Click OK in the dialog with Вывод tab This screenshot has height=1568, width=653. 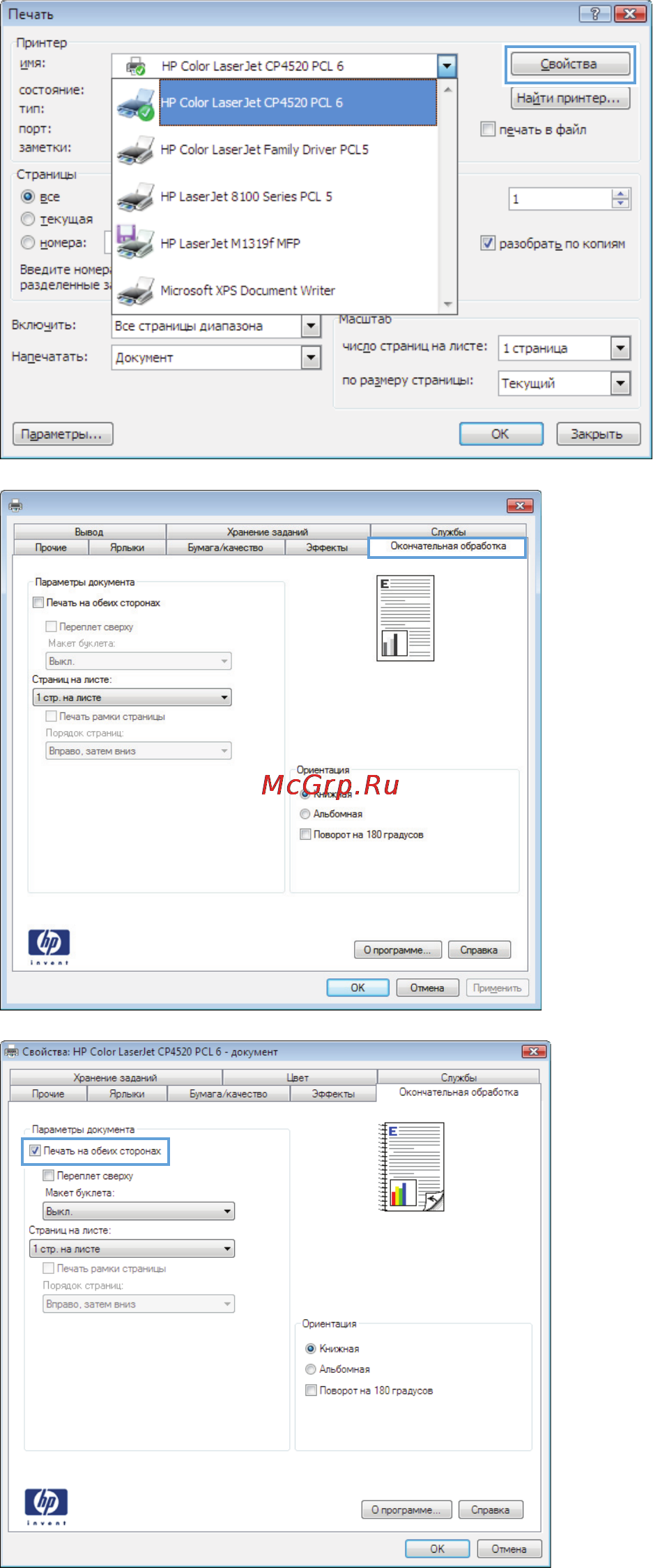358,987
